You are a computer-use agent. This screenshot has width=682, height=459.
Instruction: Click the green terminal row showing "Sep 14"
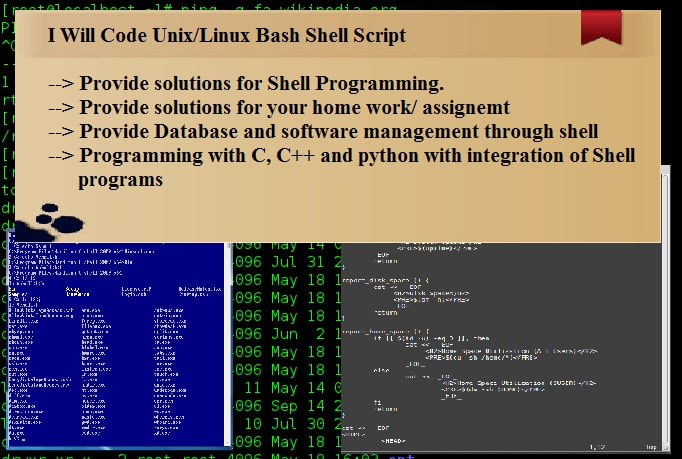pyautogui.click(x=288, y=406)
